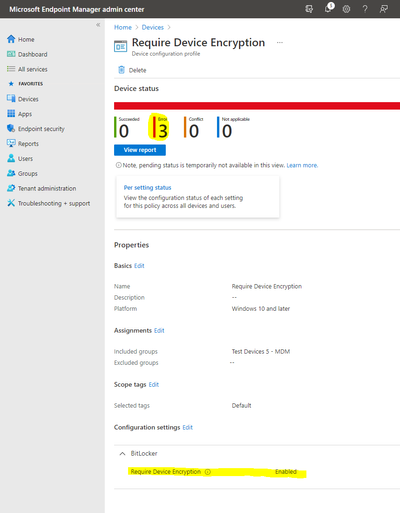Open the portal directory filter icon in header
Image resolution: width=400 pixels, height=513 pixels.
309,9
